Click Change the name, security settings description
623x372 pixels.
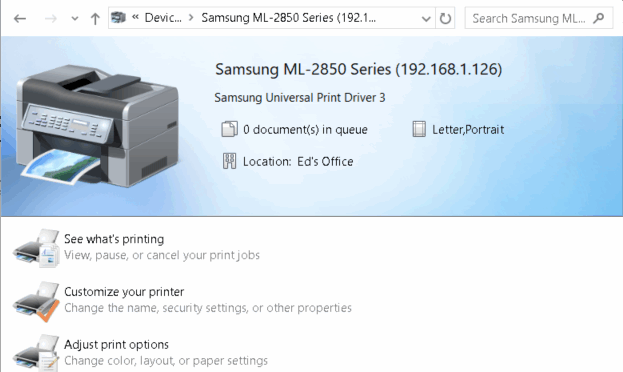click(x=208, y=308)
